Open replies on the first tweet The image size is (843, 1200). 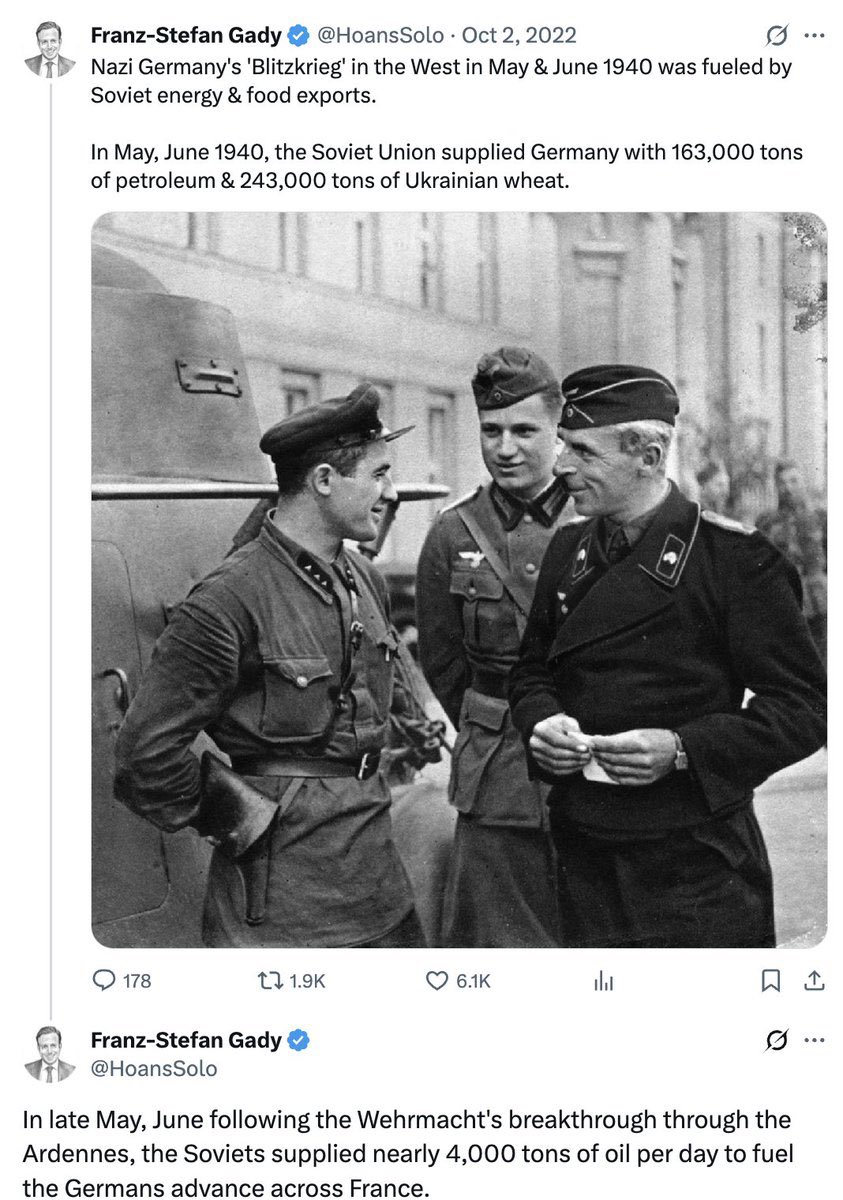pyautogui.click(x=121, y=981)
